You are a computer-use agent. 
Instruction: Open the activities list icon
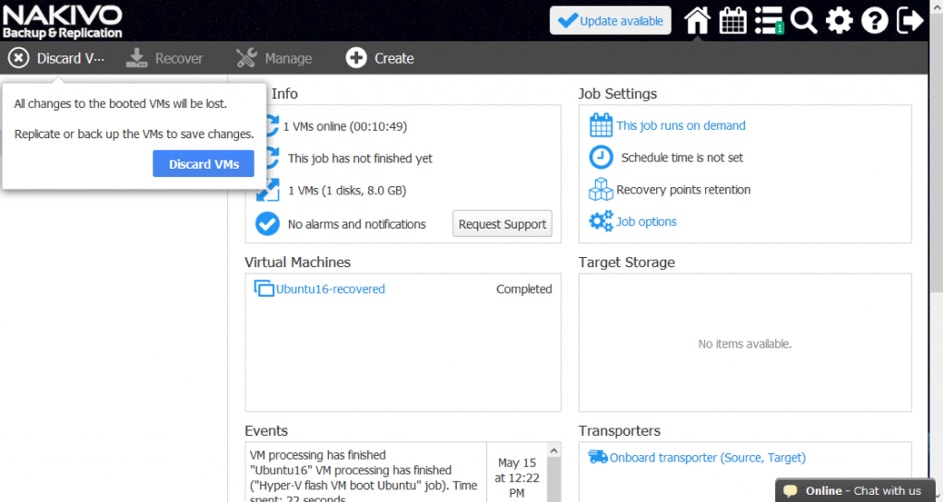coord(768,20)
